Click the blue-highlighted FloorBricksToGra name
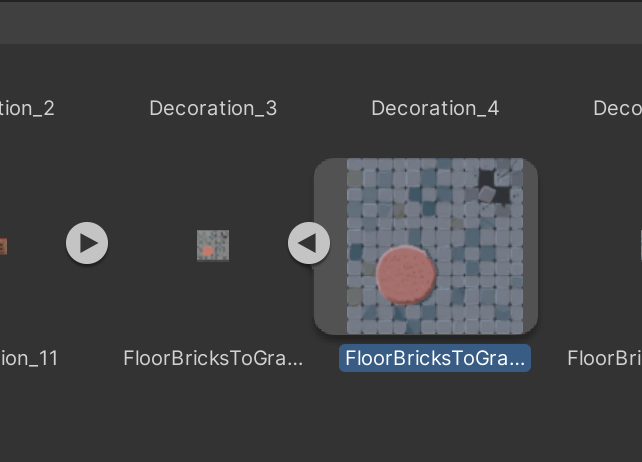 435,358
